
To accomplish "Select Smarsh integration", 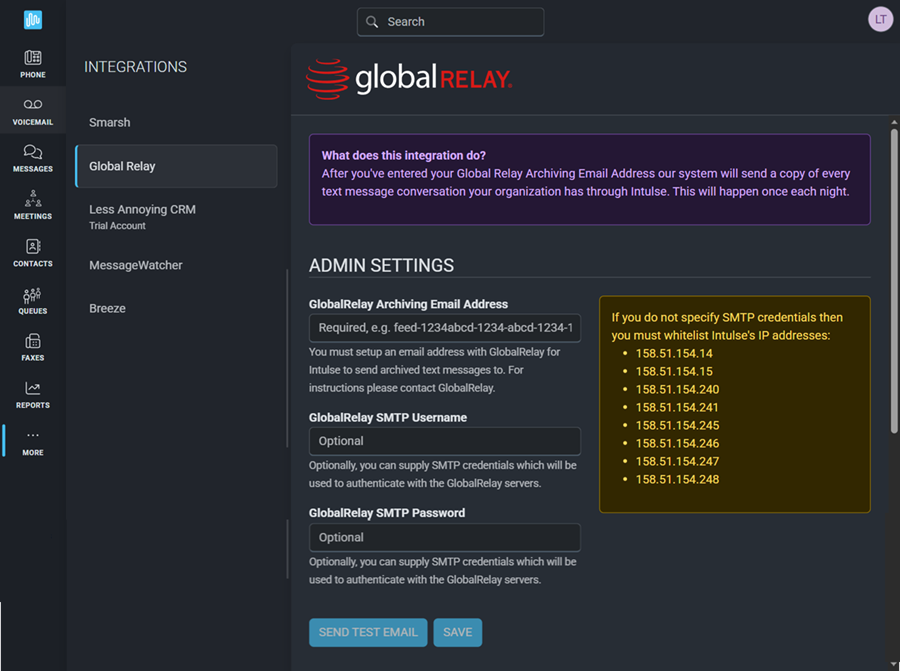I will [110, 122].
